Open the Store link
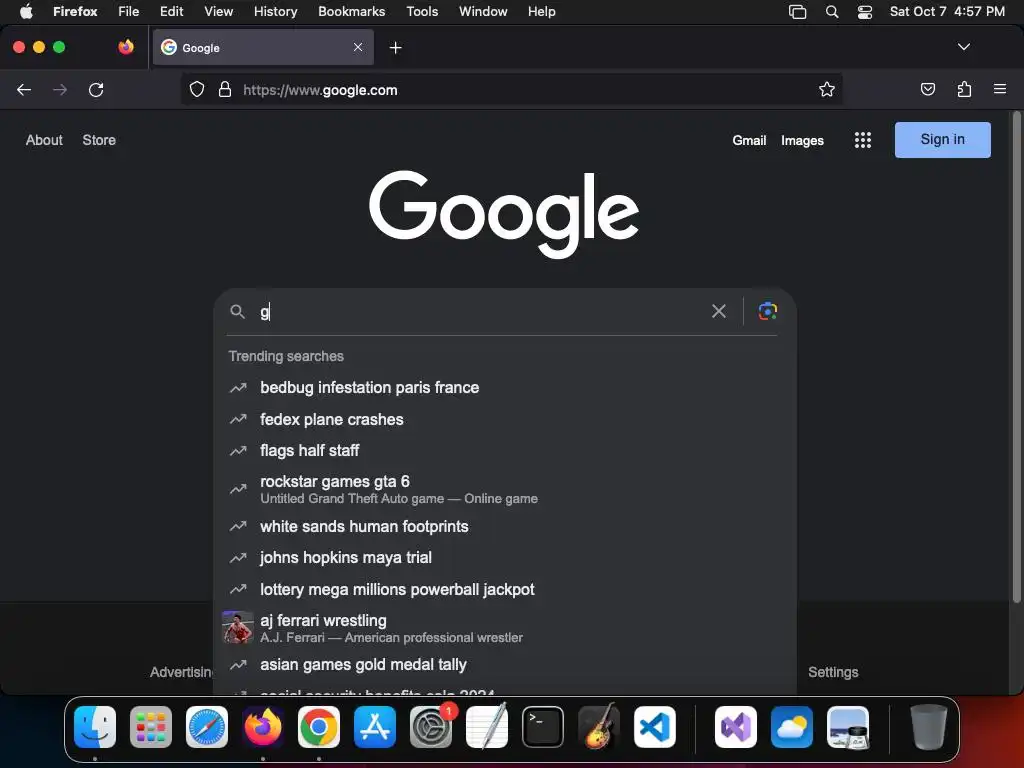The height and width of the screenshot is (768, 1024). click(x=99, y=140)
